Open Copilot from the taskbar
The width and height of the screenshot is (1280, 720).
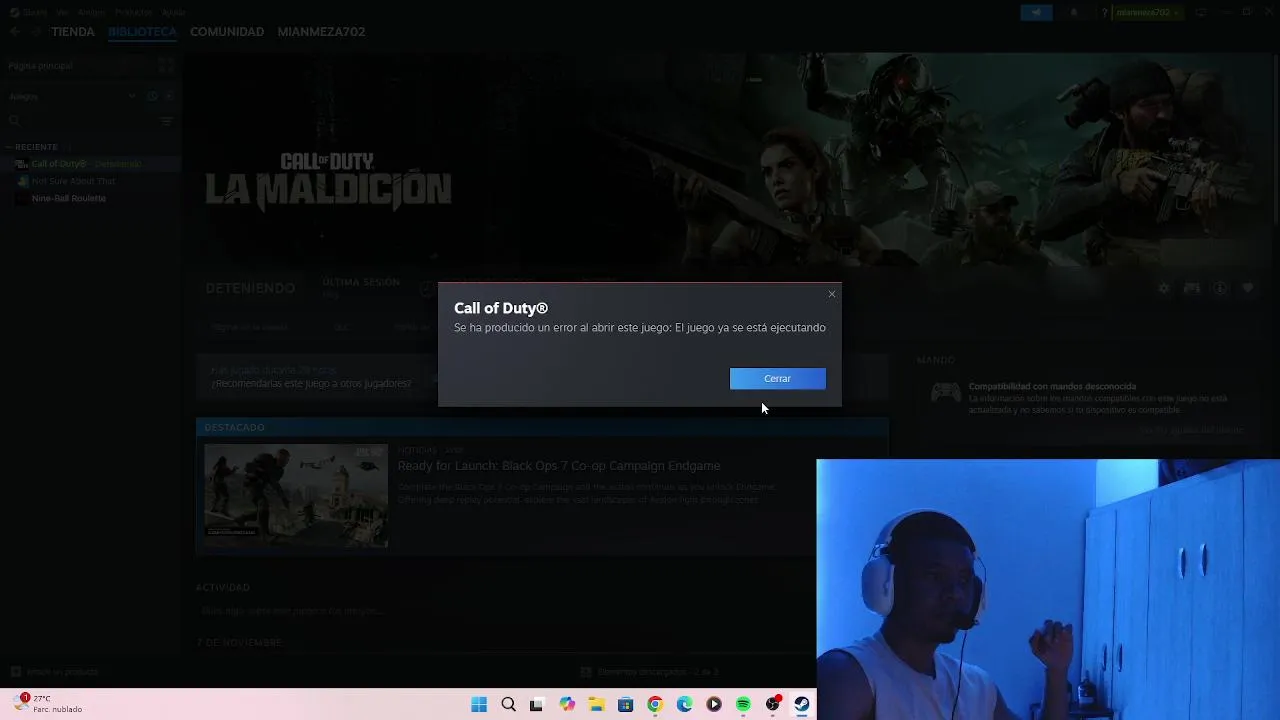[x=567, y=704]
